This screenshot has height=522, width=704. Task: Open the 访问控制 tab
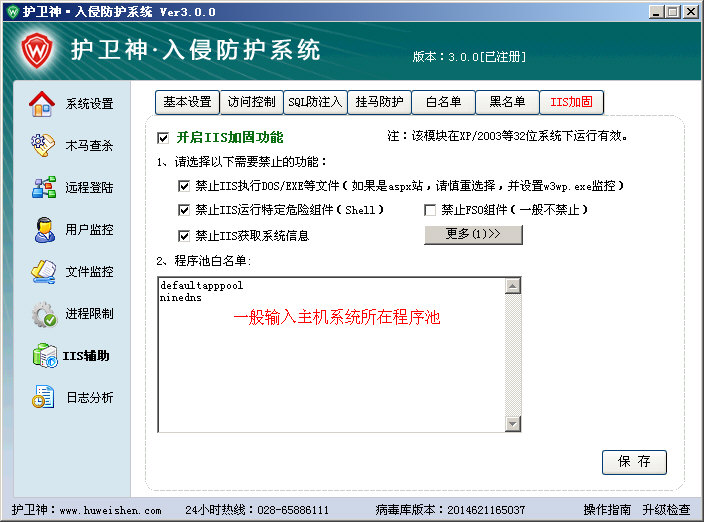point(251,102)
